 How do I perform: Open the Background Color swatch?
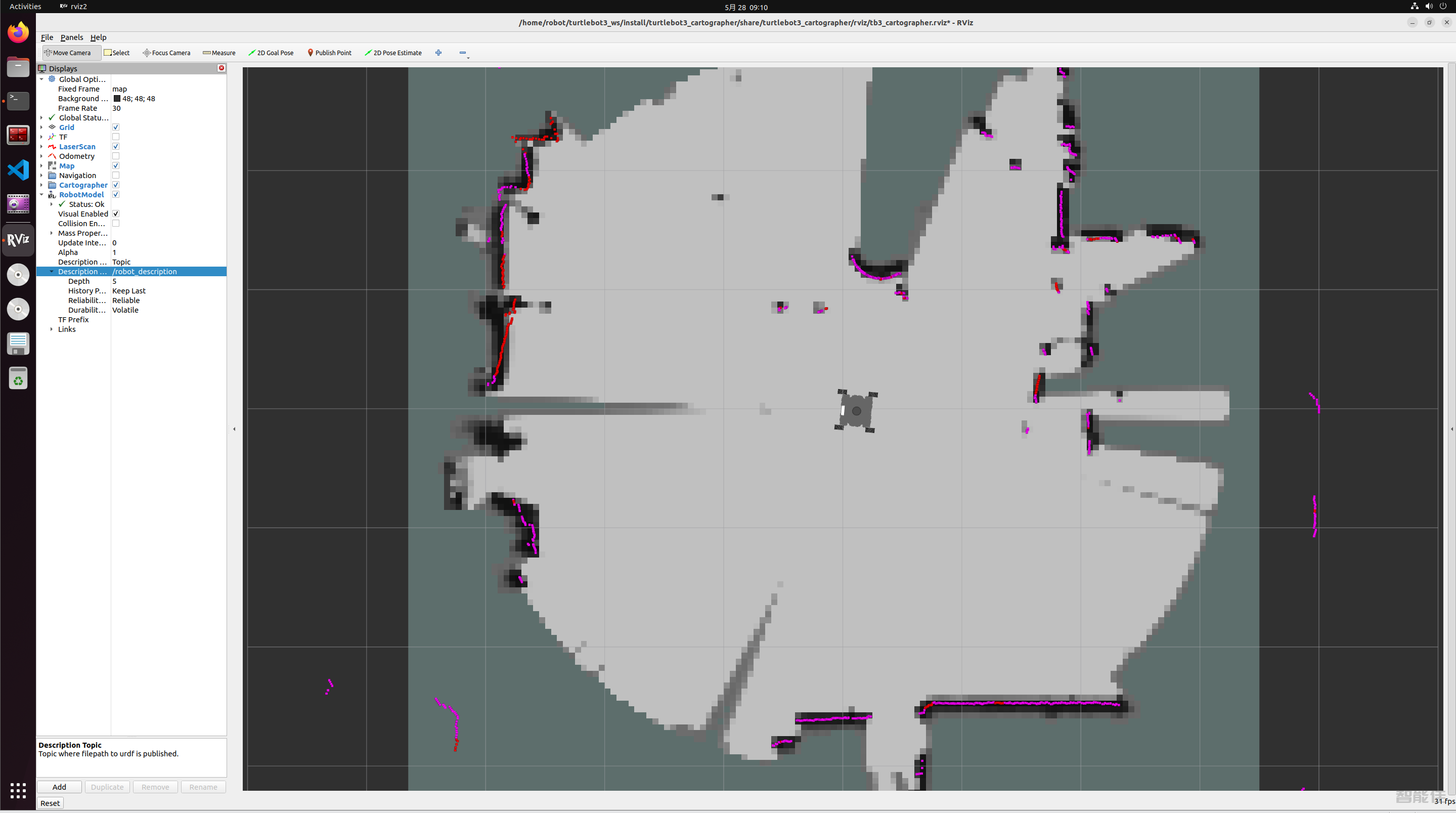(x=117, y=98)
